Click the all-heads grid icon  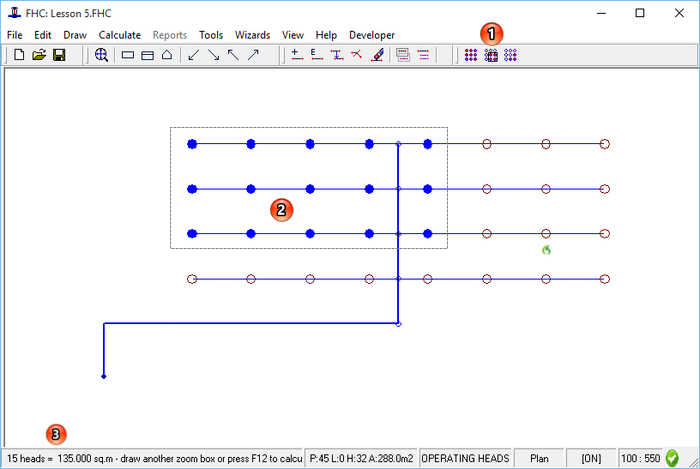coord(470,56)
